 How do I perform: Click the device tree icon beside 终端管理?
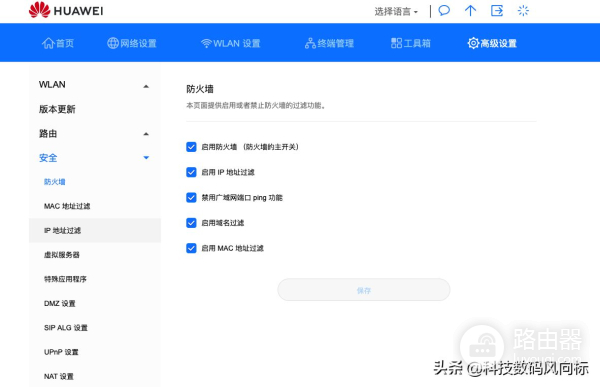[x=310, y=43]
